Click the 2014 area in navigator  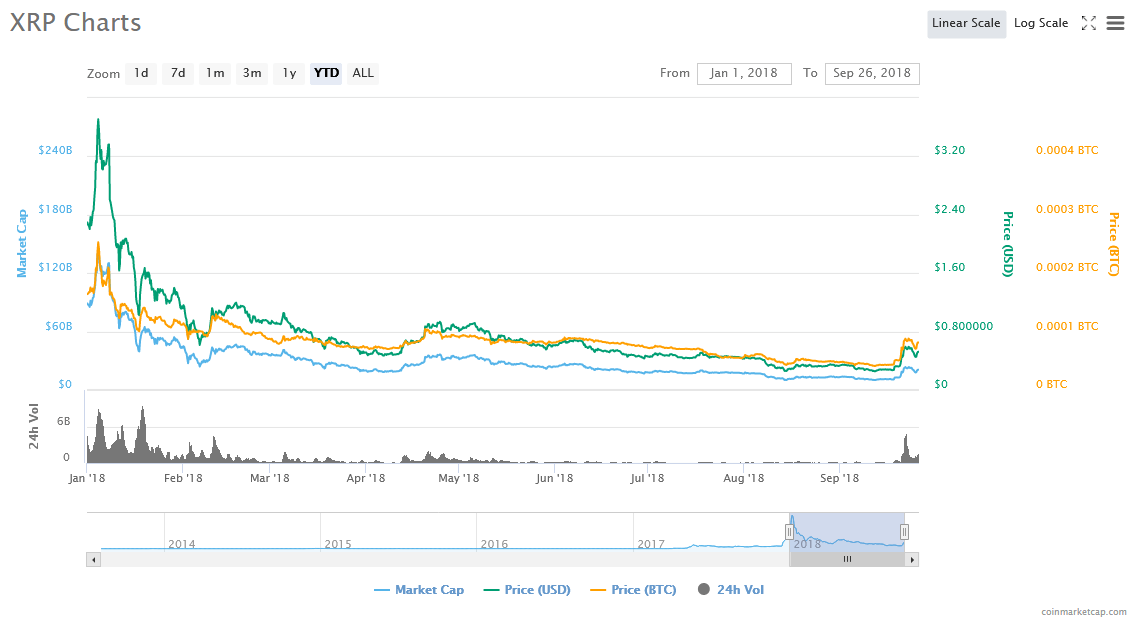pyautogui.click(x=181, y=544)
